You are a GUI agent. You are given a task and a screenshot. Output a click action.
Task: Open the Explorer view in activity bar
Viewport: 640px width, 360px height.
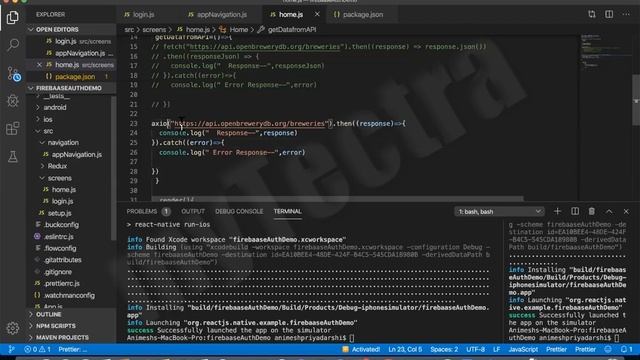click(x=13, y=18)
